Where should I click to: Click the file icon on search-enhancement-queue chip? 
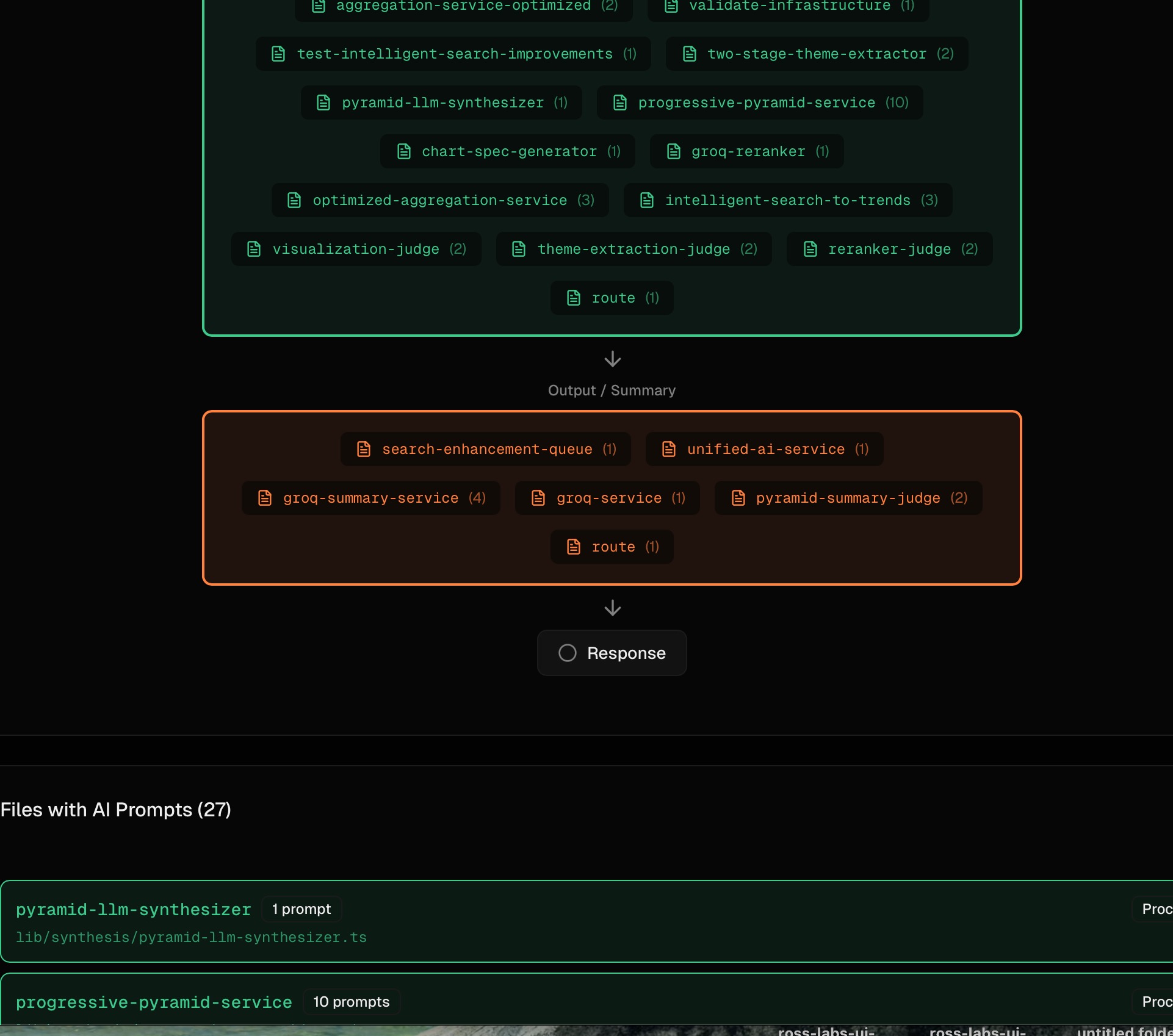pyautogui.click(x=364, y=449)
